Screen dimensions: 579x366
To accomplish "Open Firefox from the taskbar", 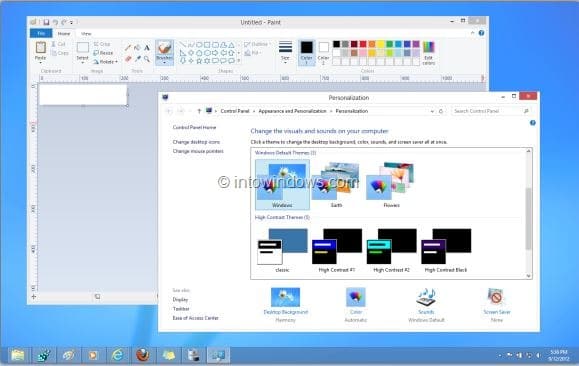I will pos(143,355).
